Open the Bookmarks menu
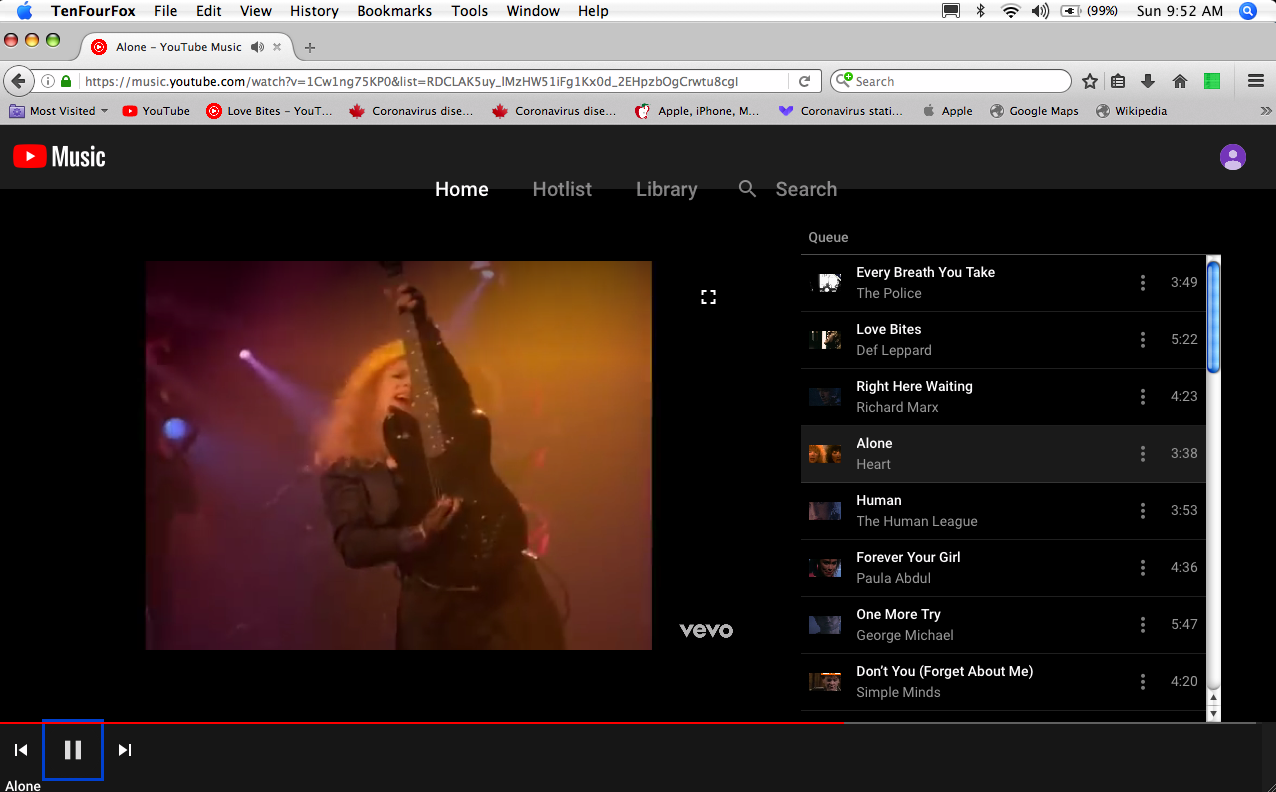Screen dimensions: 1276x792 tap(395, 11)
